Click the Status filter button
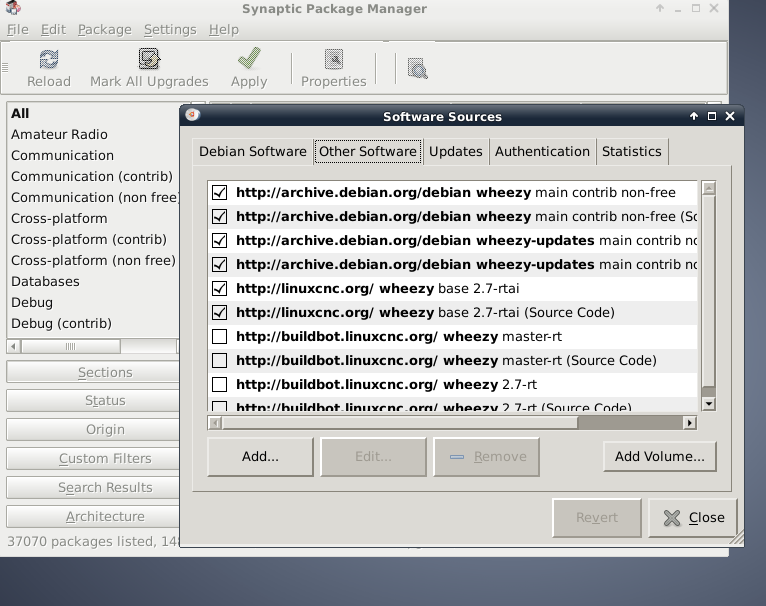The width and height of the screenshot is (766, 606). (94, 401)
